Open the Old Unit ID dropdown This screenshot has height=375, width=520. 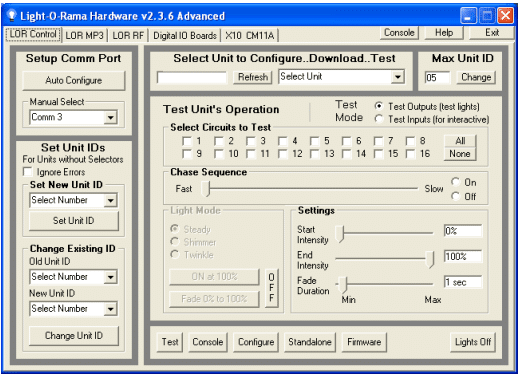[110, 277]
